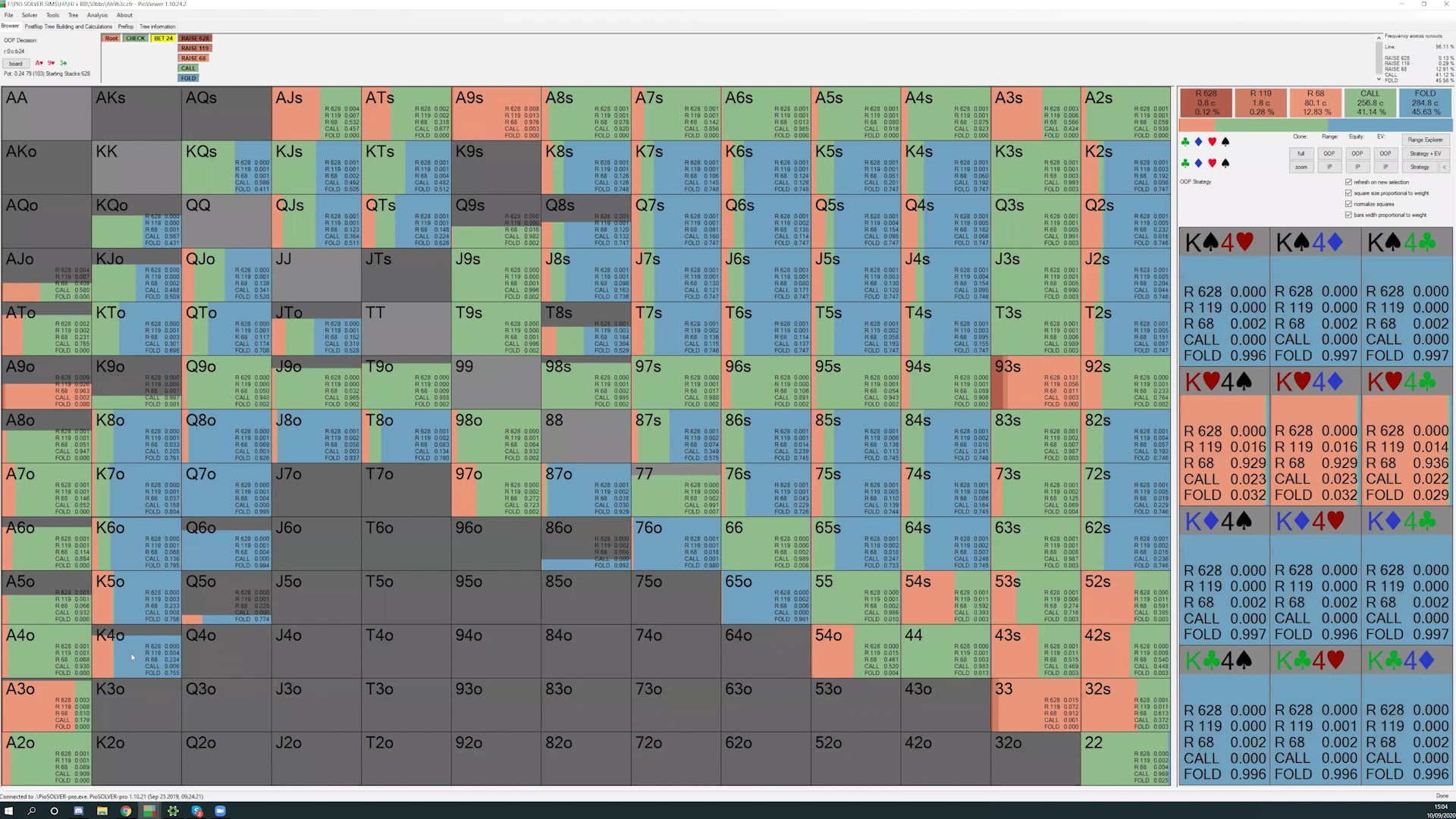Click the Skype taskbar icon
This screenshot has height=819, width=1456.
197,811
